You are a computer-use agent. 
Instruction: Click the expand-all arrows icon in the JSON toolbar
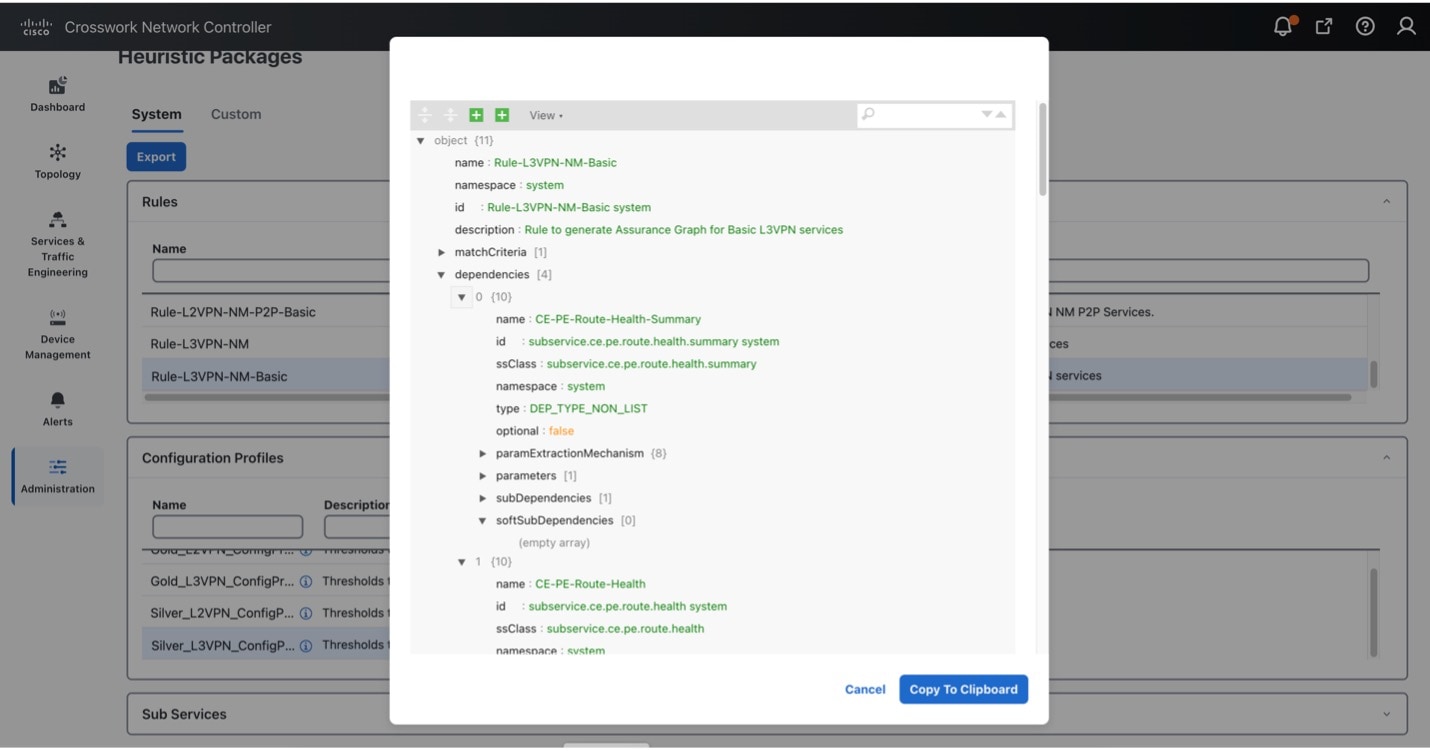[426, 115]
